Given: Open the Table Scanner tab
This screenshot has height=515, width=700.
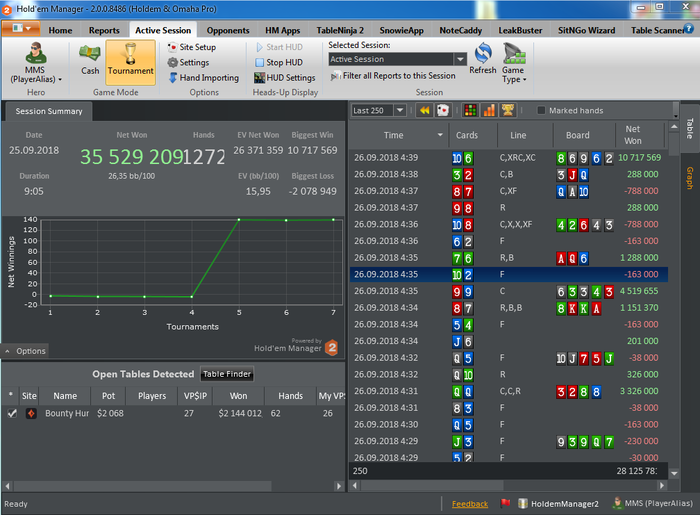Looking at the screenshot, I should [657, 30].
